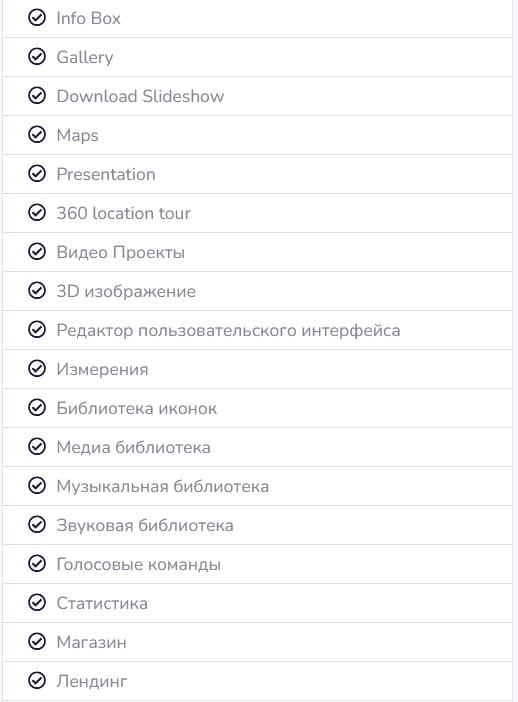
Task: Click the checkmark icon next to Maps
Action: (x=37, y=135)
